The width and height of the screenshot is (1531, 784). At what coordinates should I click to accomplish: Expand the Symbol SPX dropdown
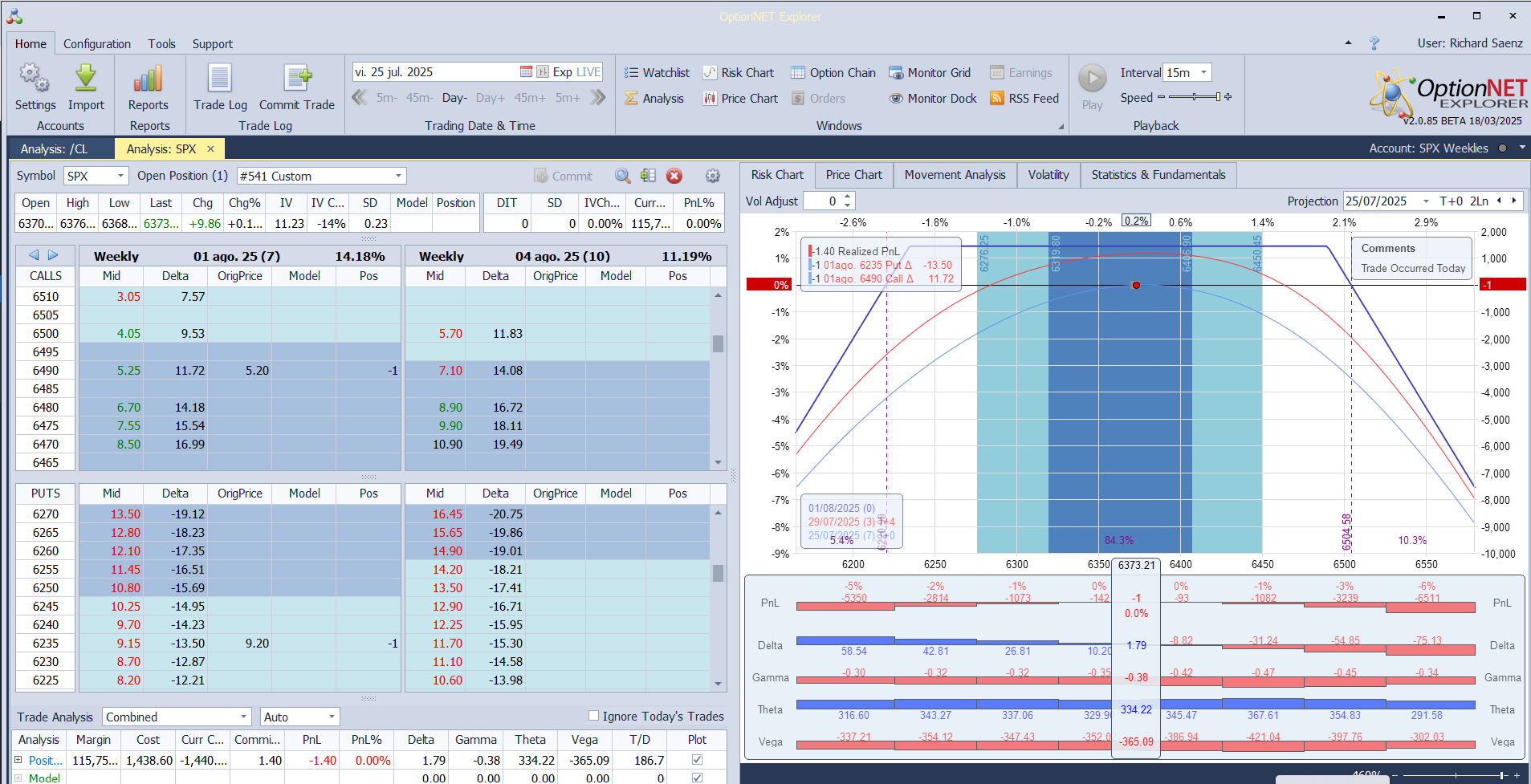(120, 176)
